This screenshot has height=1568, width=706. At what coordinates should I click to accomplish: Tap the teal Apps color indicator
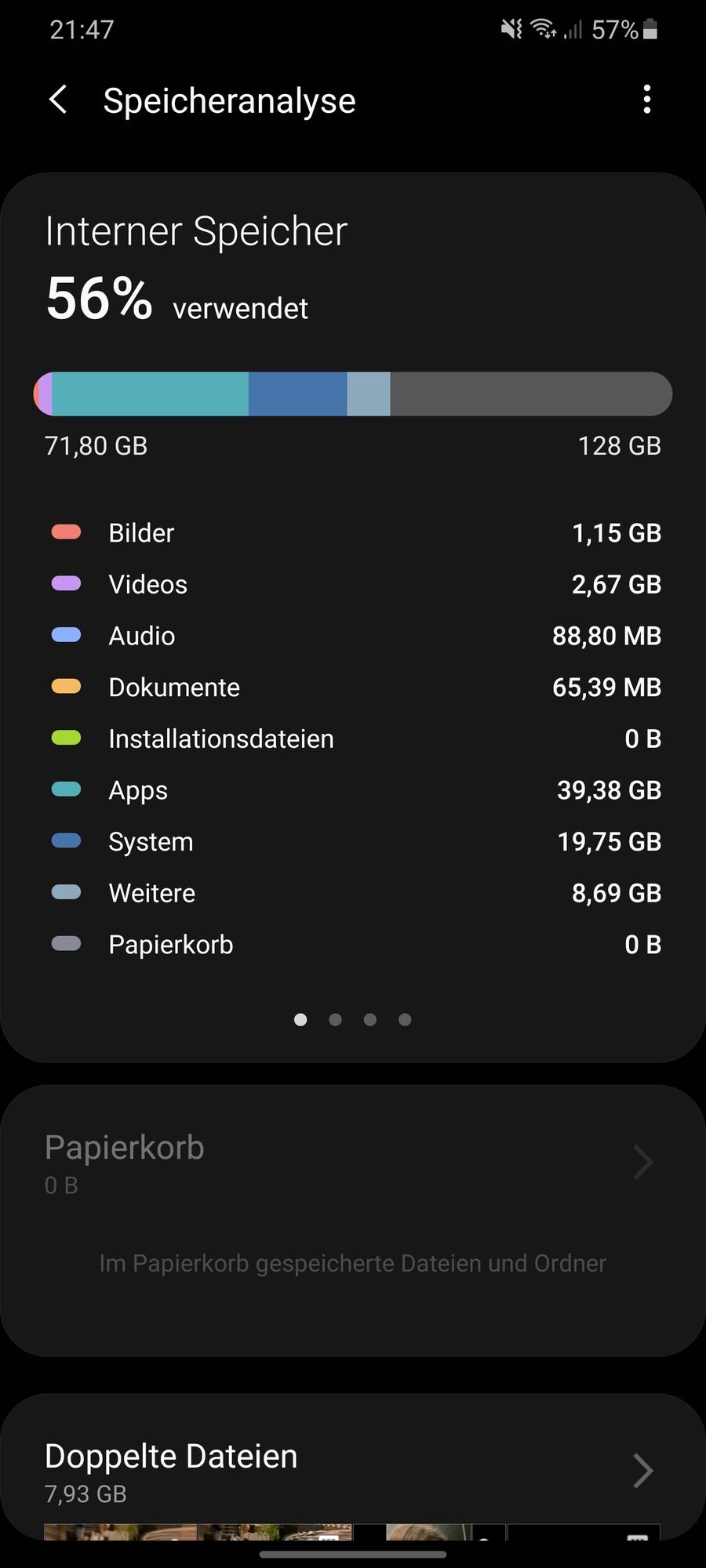(66, 789)
